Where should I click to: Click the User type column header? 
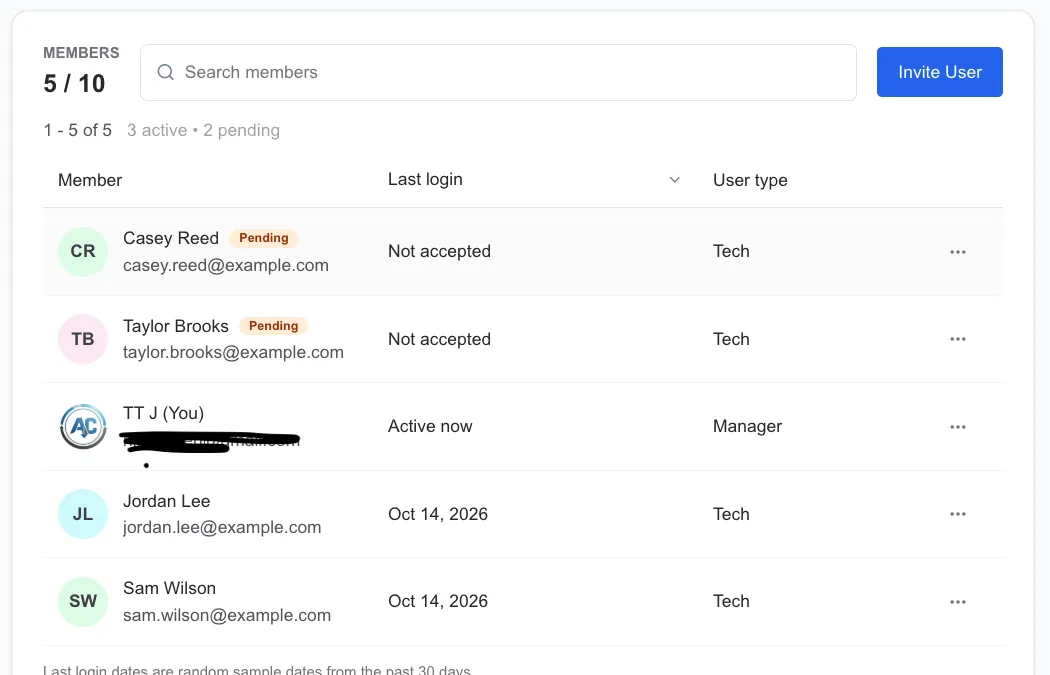[750, 180]
